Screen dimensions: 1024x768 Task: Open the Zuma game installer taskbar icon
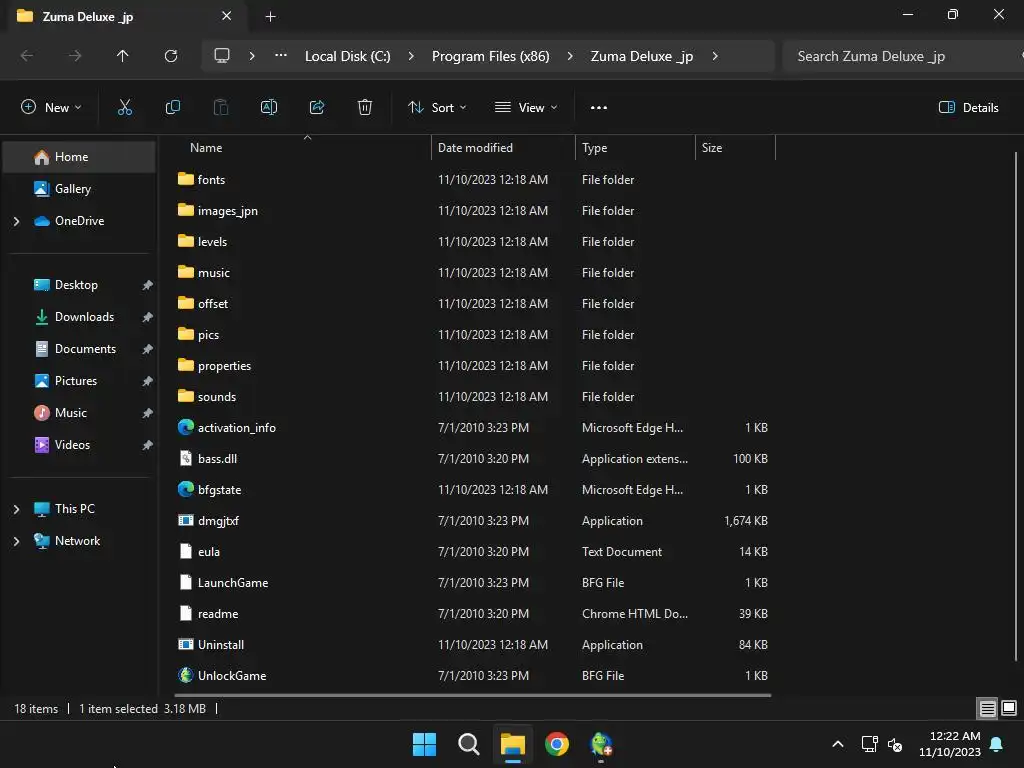coord(601,744)
